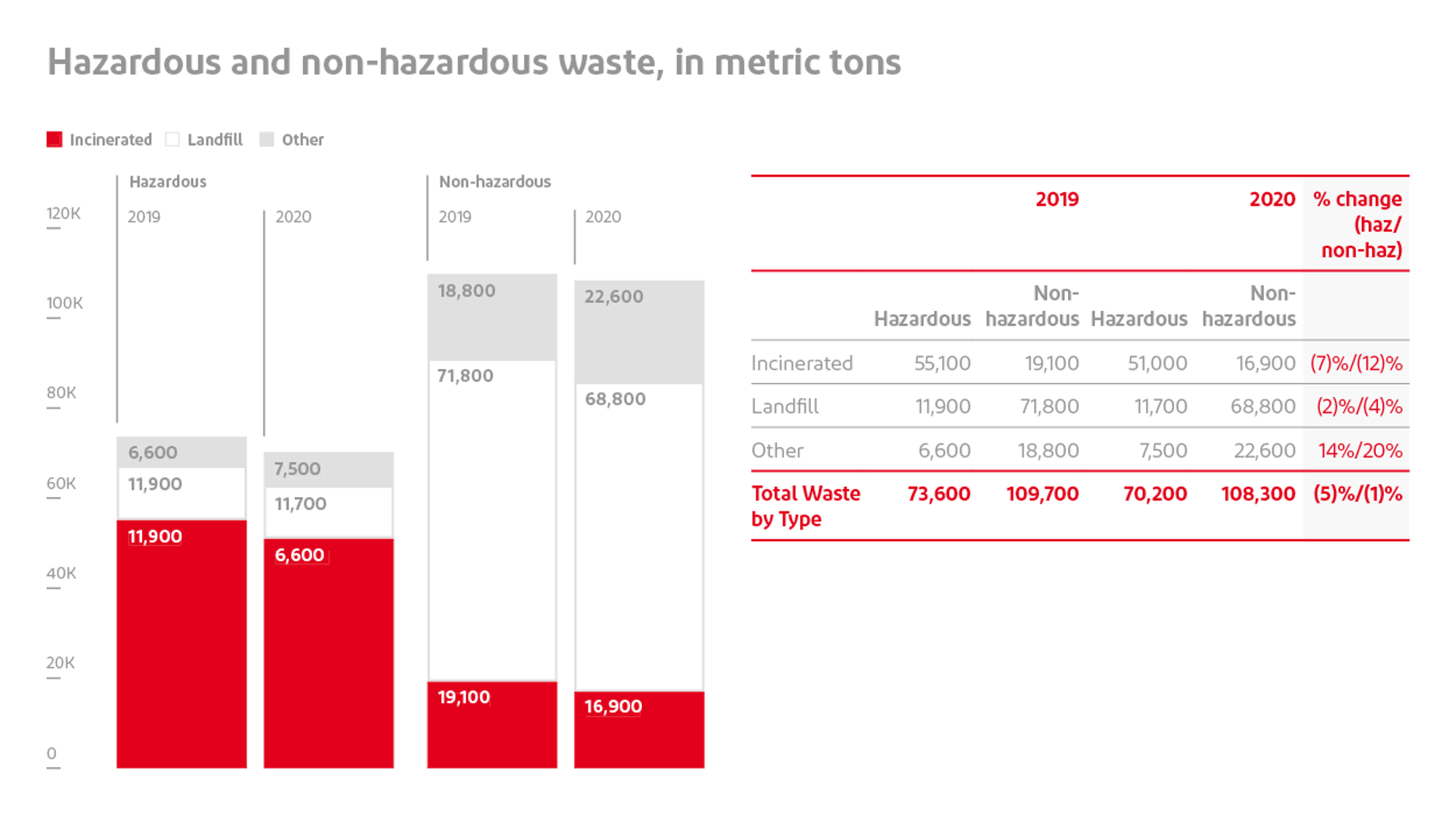Click the 22,600 gray bar segment
The height and width of the screenshot is (815, 1456).
(638, 332)
